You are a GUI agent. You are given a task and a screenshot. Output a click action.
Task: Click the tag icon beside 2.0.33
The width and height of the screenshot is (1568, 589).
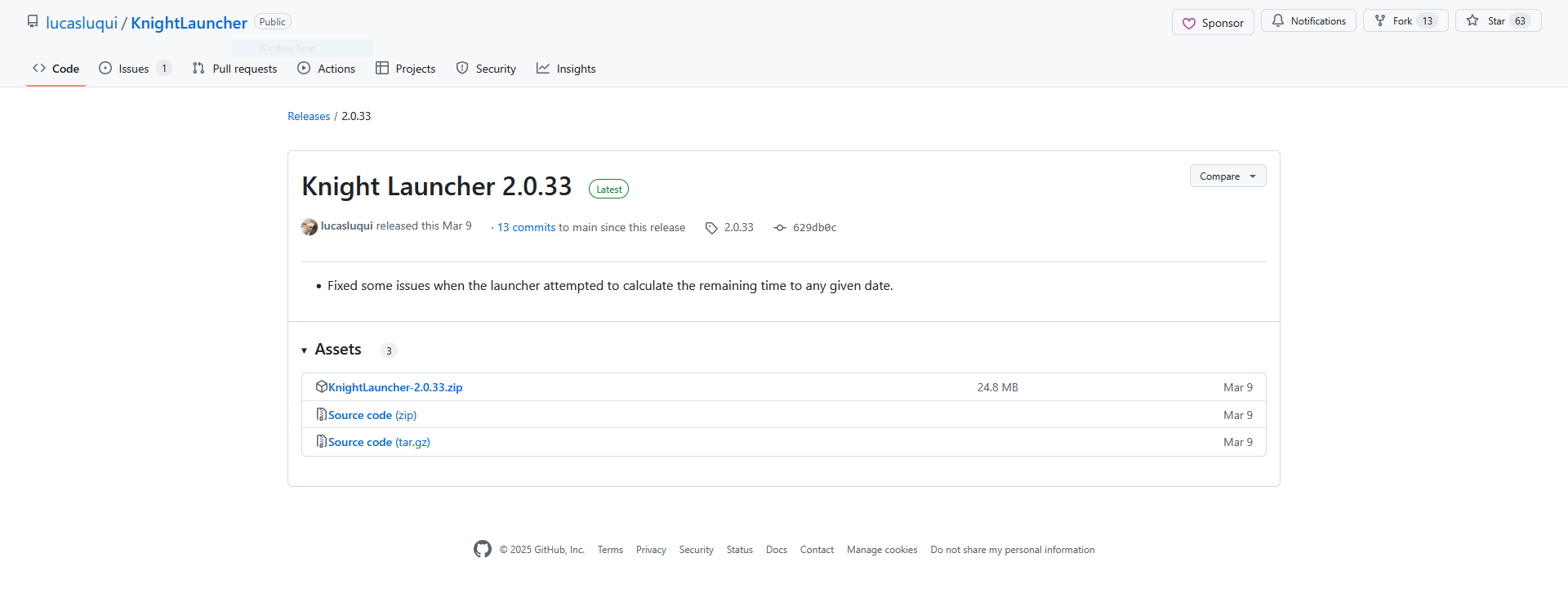point(711,228)
